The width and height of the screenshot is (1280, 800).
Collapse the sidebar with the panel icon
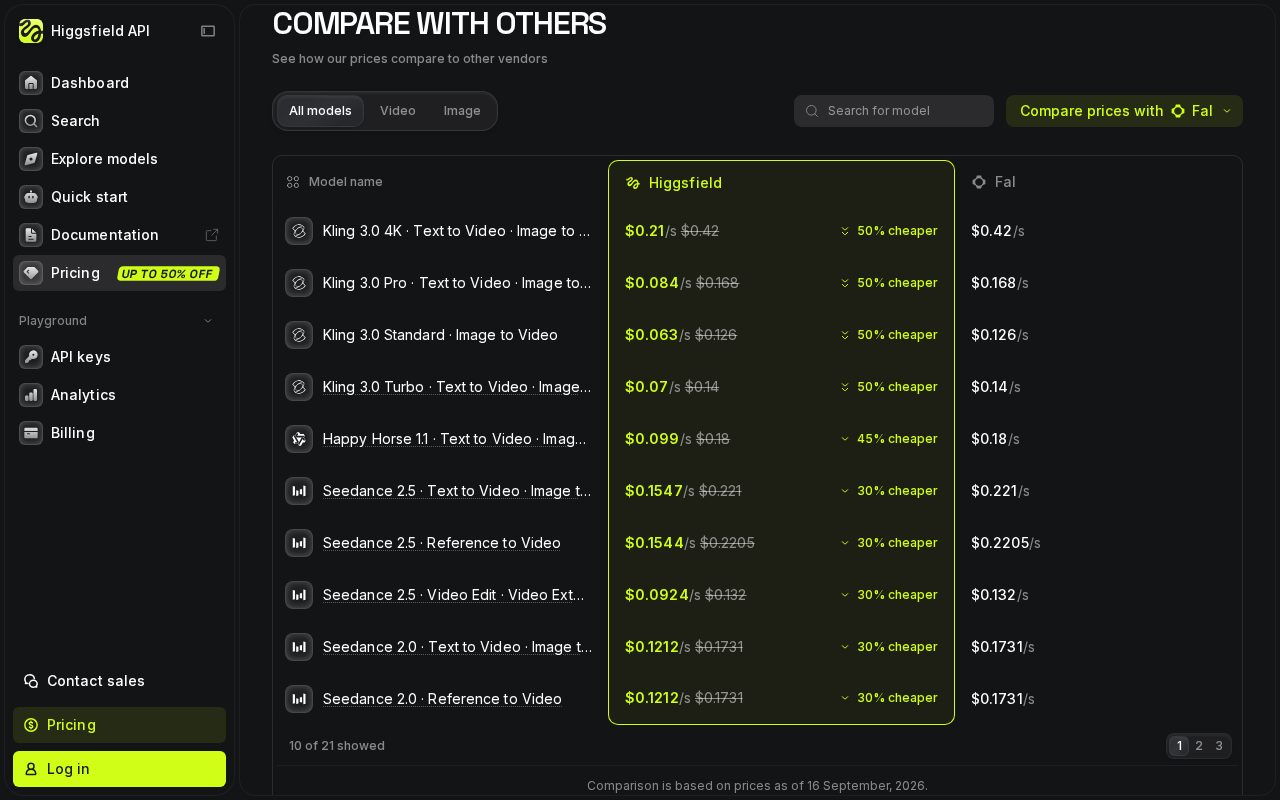pos(208,31)
